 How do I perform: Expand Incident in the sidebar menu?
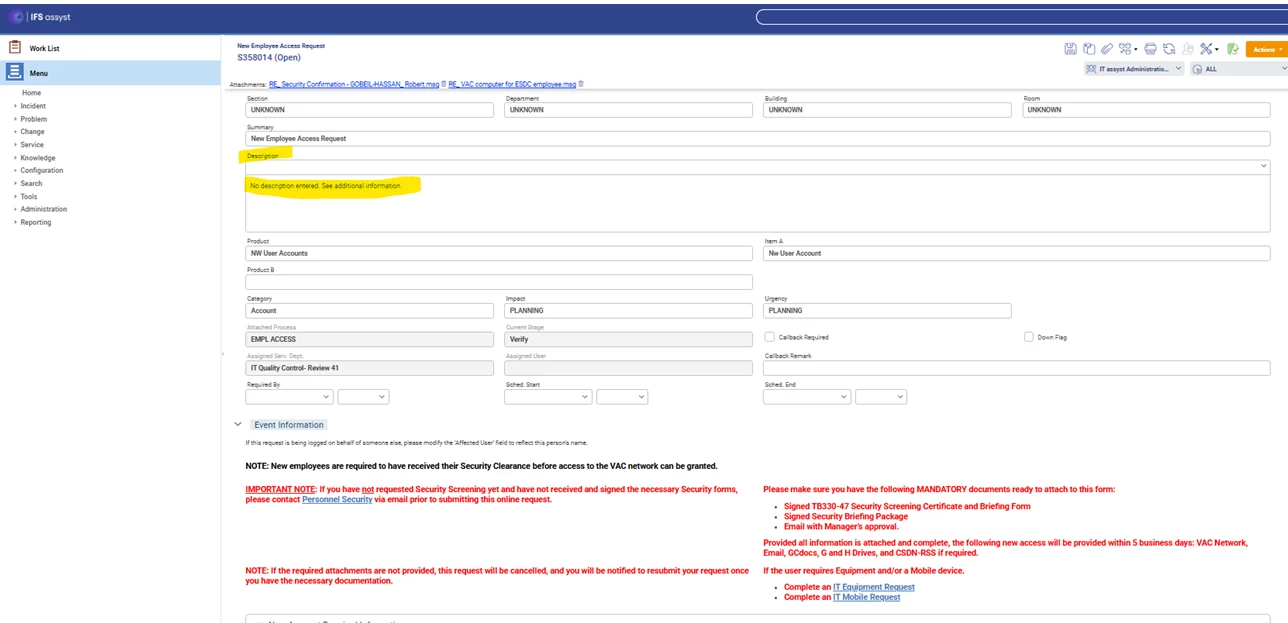pos(33,106)
